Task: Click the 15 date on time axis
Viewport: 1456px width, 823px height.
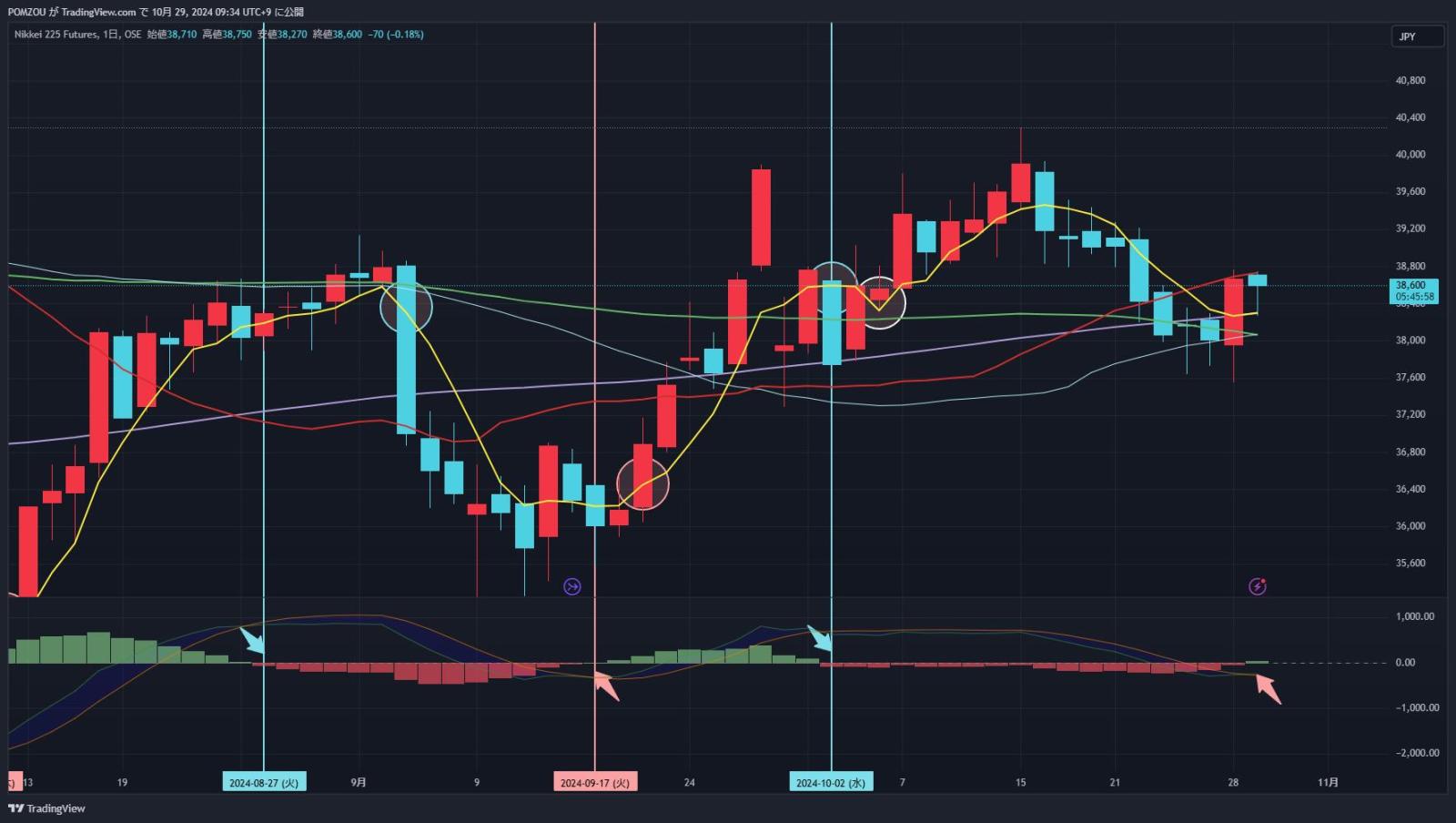Action: pyautogui.click(x=1020, y=782)
